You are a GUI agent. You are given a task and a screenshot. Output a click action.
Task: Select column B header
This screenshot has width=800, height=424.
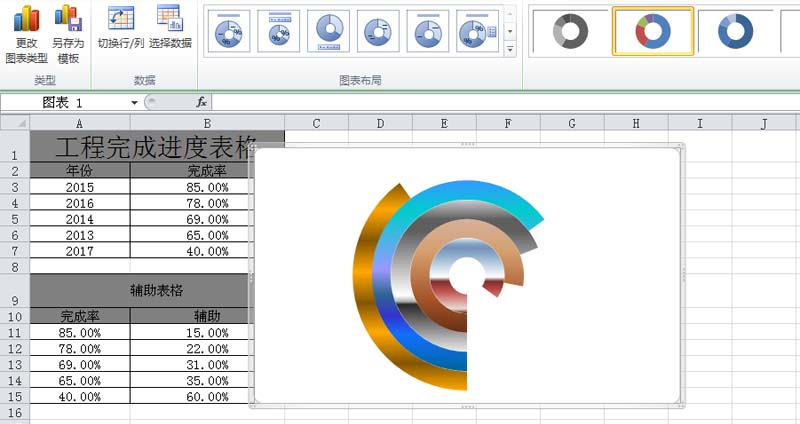tap(207, 123)
